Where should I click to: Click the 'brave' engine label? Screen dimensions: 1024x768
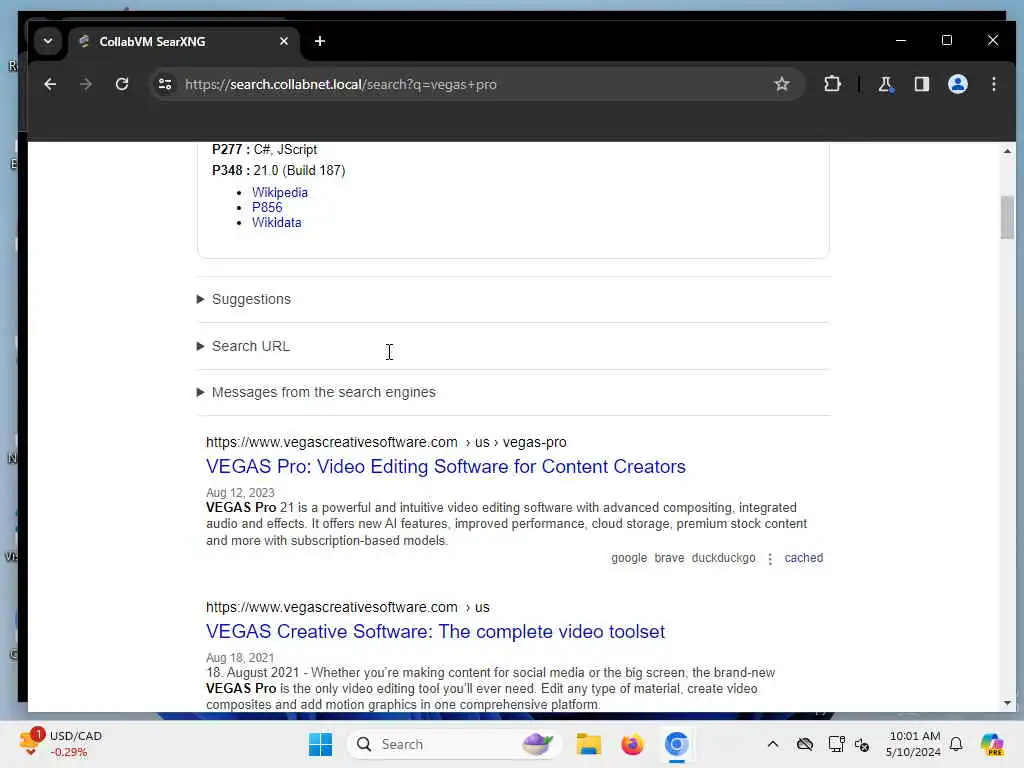point(669,558)
